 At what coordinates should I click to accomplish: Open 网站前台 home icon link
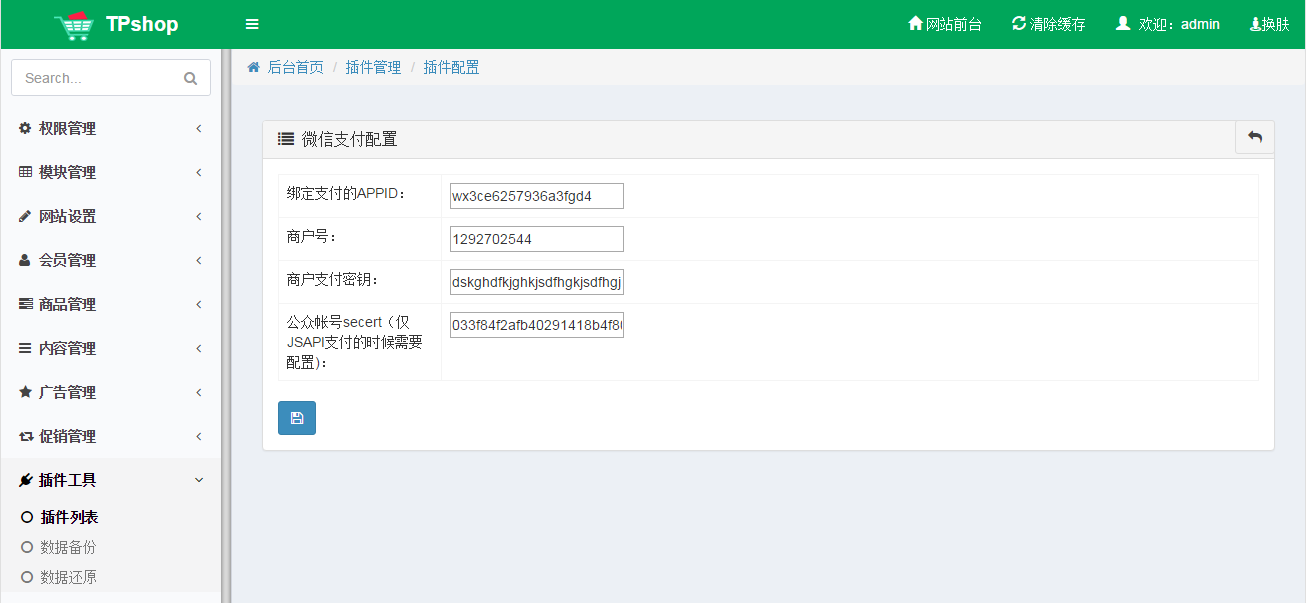click(x=915, y=24)
